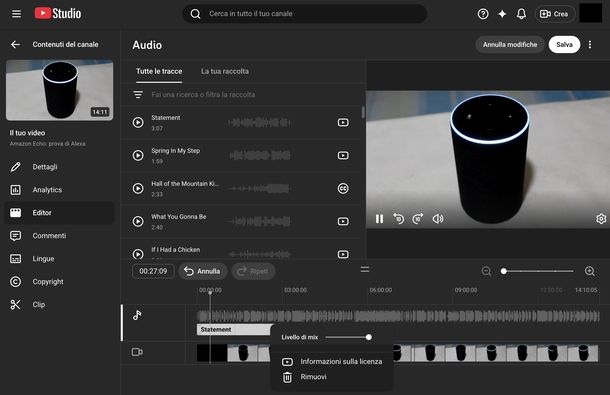Preview If I Had a Chicken track
Screen dimensions: 610x395
[138, 255]
